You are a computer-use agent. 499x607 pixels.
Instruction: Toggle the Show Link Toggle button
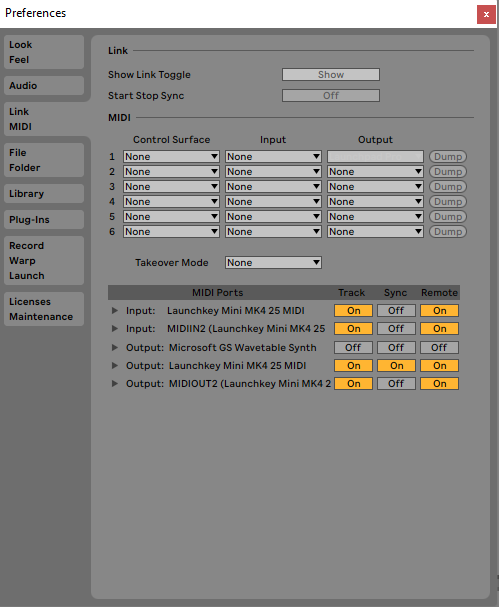[x=331, y=75]
